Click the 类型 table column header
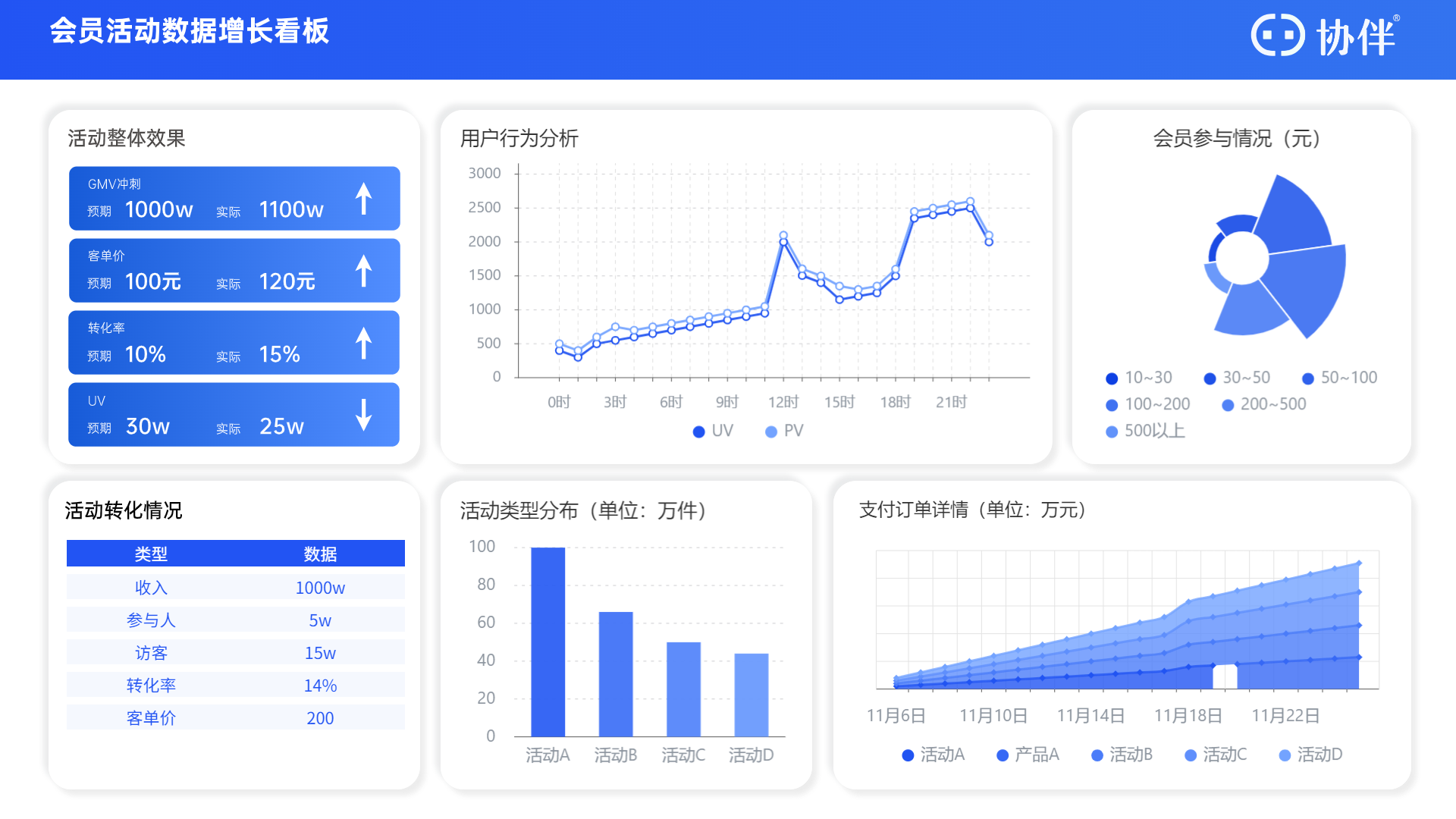Image resolution: width=1456 pixels, height=819 pixels. pyautogui.click(x=151, y=554)
